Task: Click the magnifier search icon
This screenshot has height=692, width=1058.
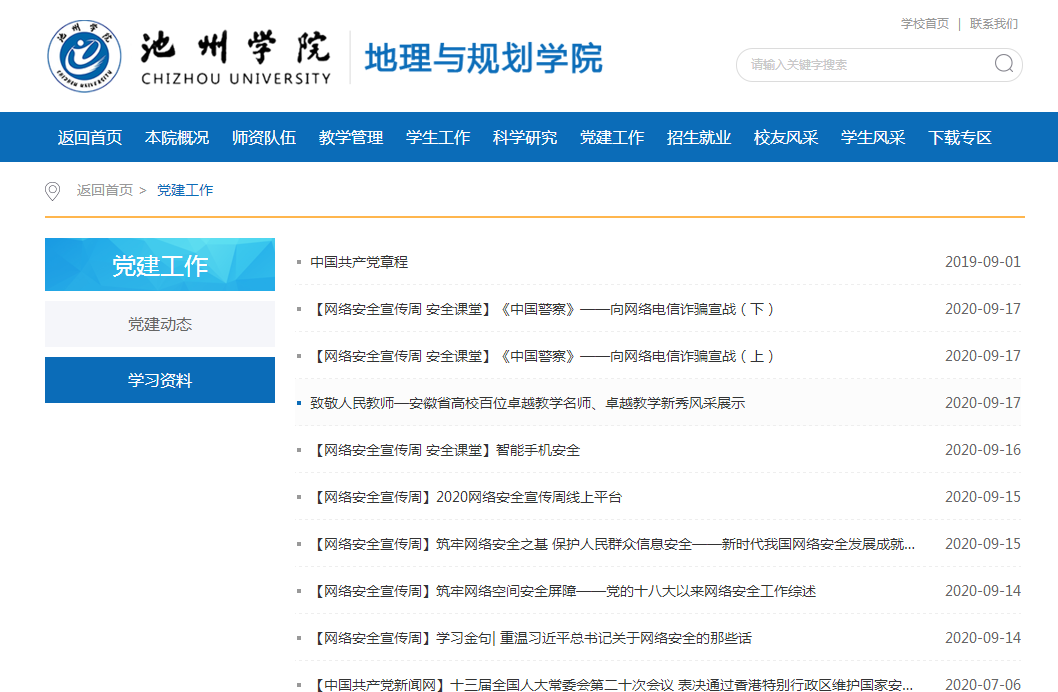Action: [1003, 65]
